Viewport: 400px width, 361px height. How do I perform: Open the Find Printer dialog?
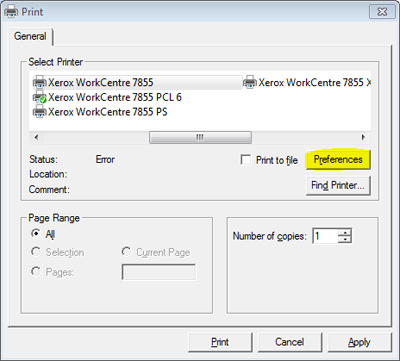coord(338,185)
